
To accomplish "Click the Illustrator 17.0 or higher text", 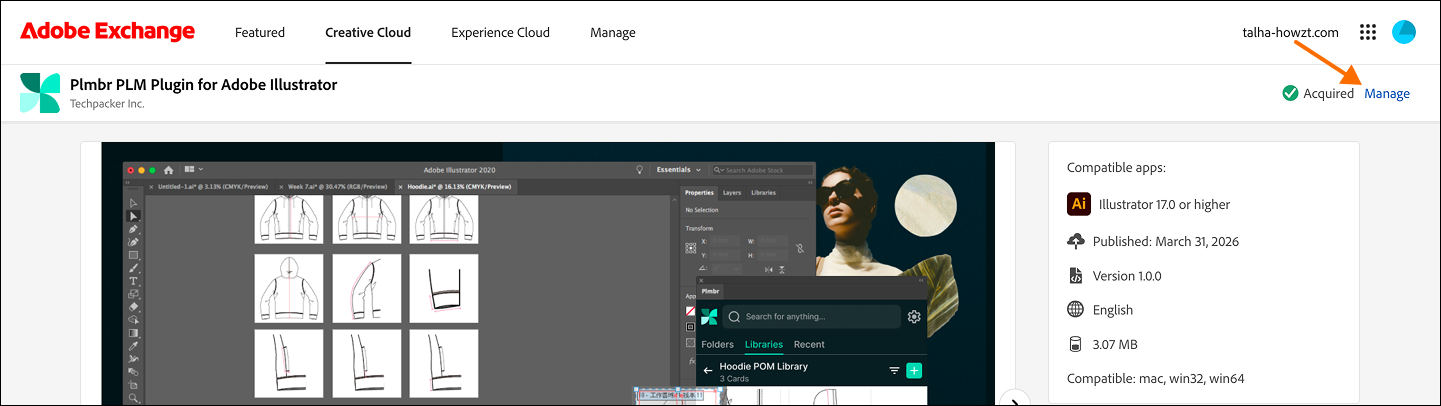I will point(1164,204).
